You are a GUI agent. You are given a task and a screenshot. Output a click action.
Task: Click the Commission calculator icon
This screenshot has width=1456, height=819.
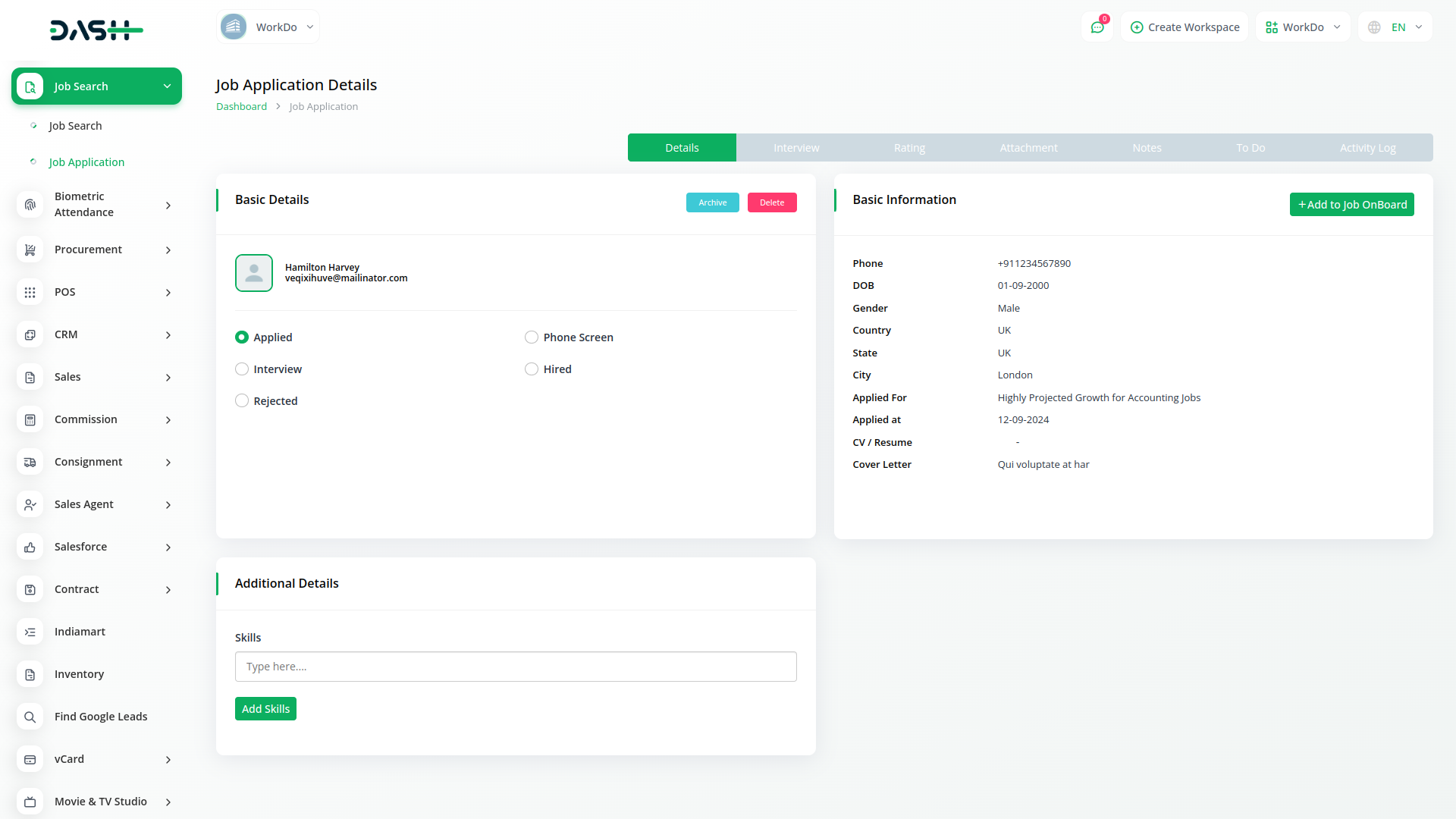(x=30, y=419)
